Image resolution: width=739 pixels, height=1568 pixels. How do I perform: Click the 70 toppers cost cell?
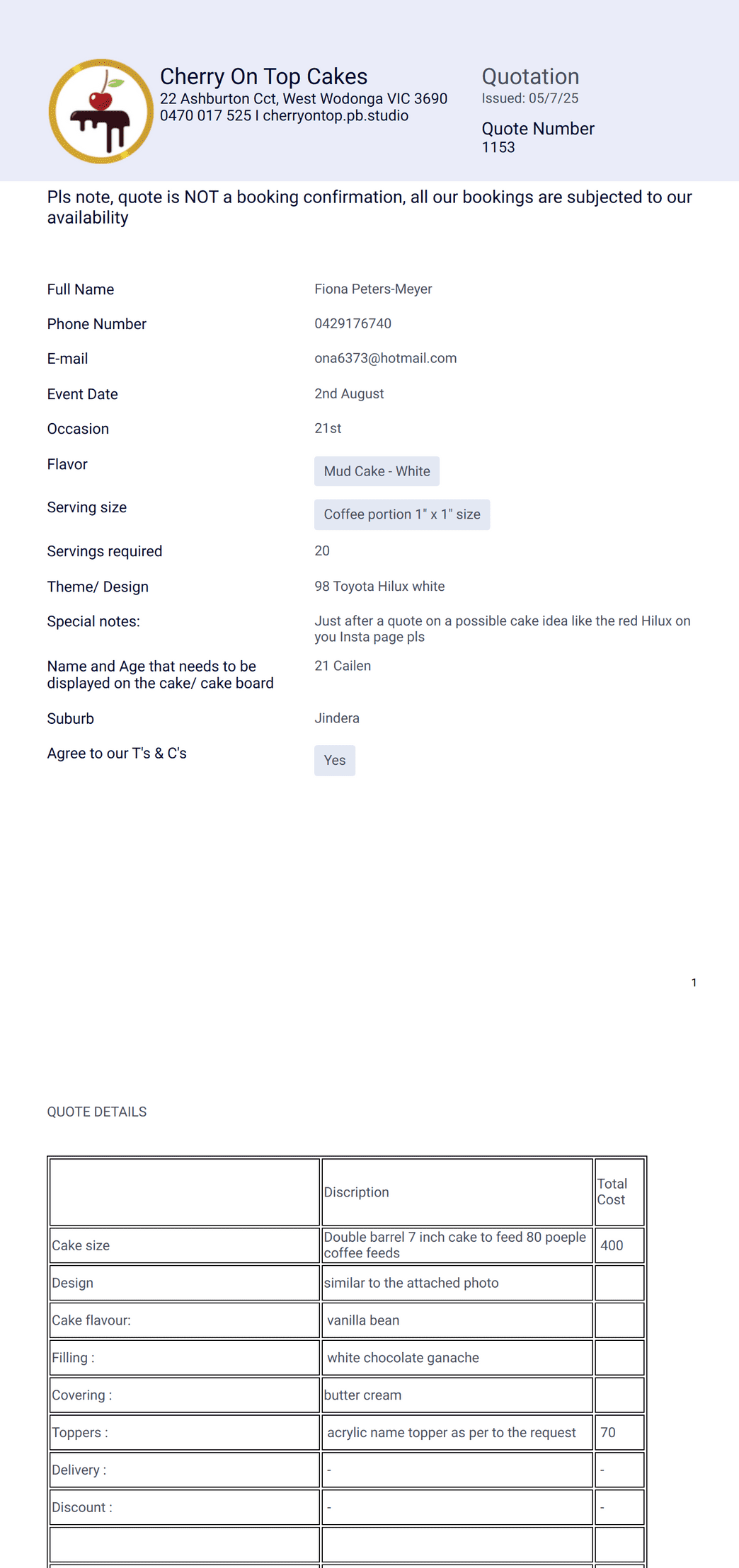619,1432
